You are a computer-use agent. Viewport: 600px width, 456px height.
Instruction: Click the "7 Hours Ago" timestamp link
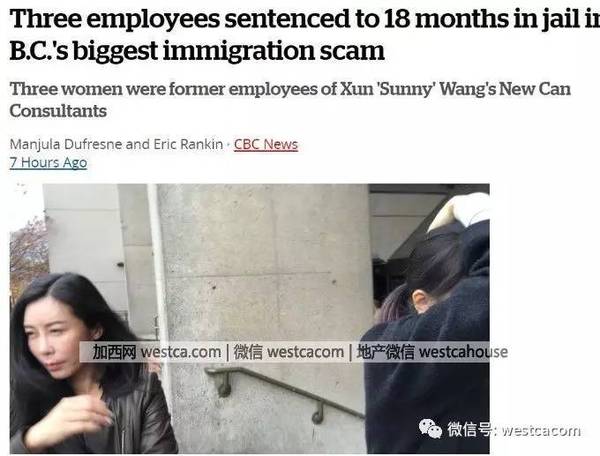click(49, 163)
